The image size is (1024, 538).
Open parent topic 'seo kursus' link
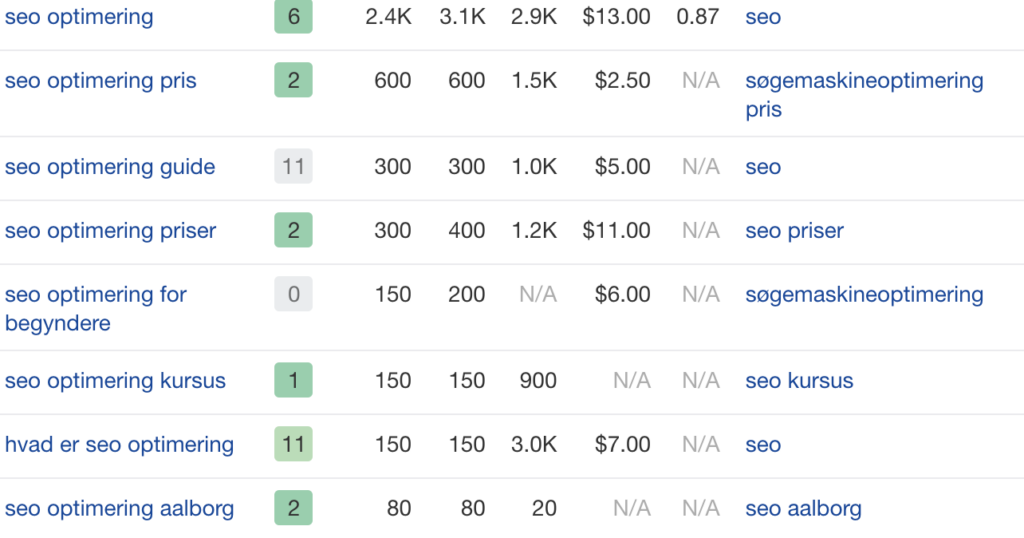pyautogui.click(x=799, y=381)
